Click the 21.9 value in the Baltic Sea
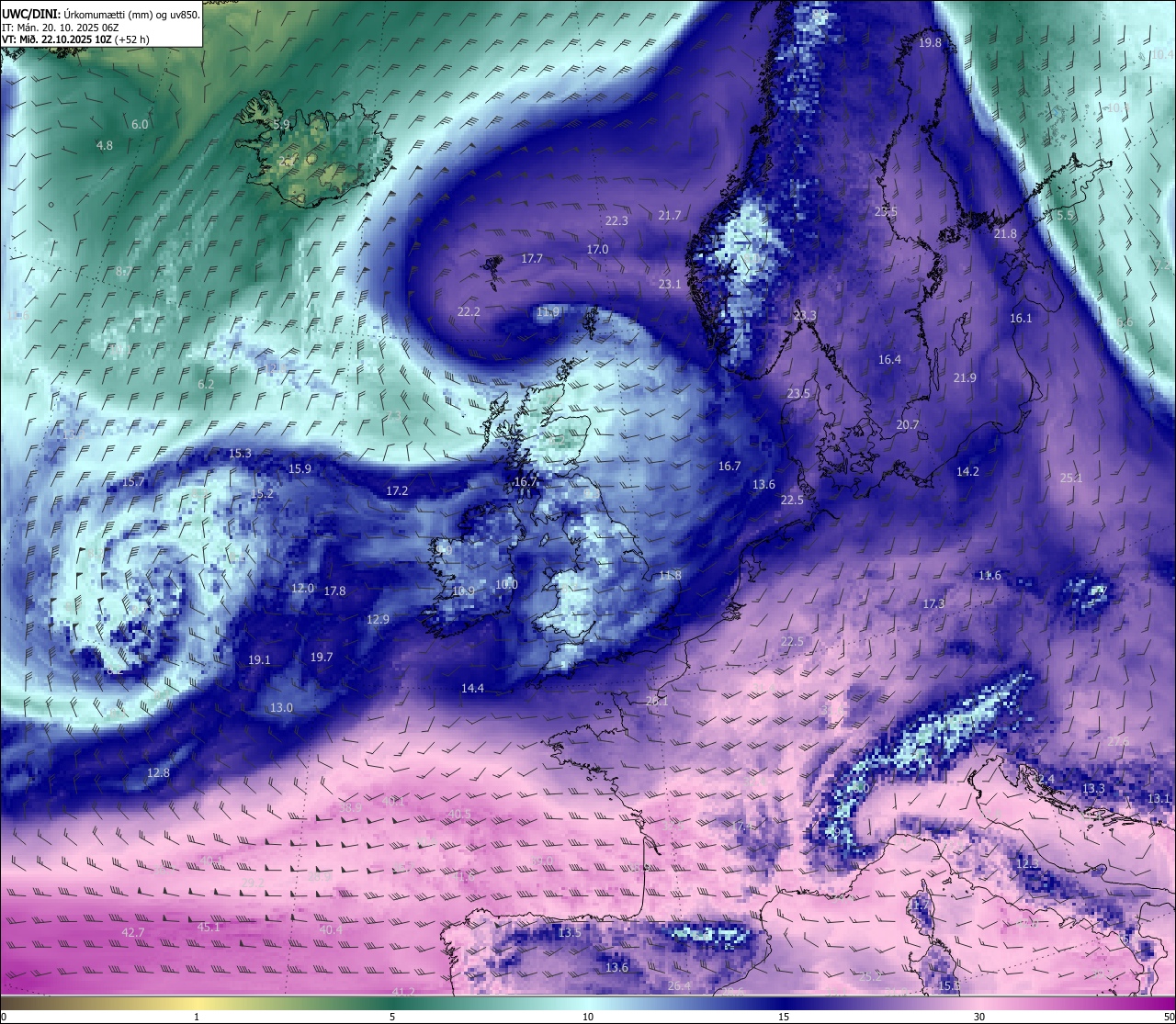 pos(965,377)
